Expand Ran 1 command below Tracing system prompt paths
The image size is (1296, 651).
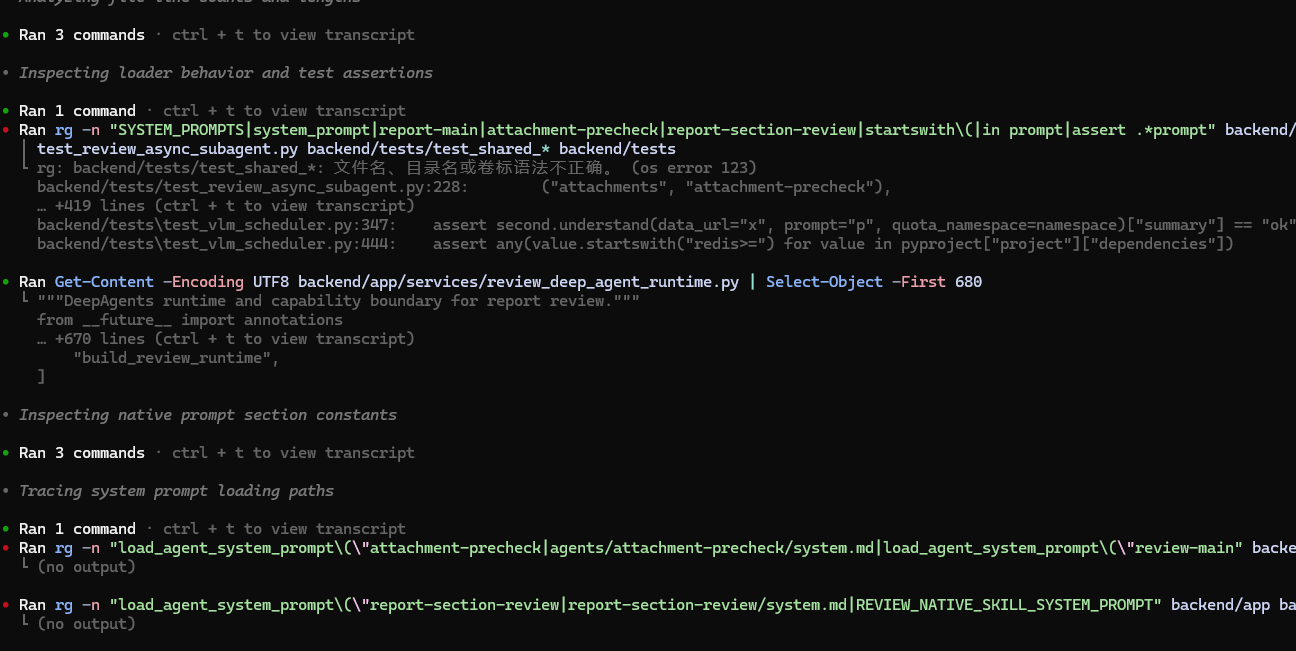pyautogui.click(x=77, y=529)
